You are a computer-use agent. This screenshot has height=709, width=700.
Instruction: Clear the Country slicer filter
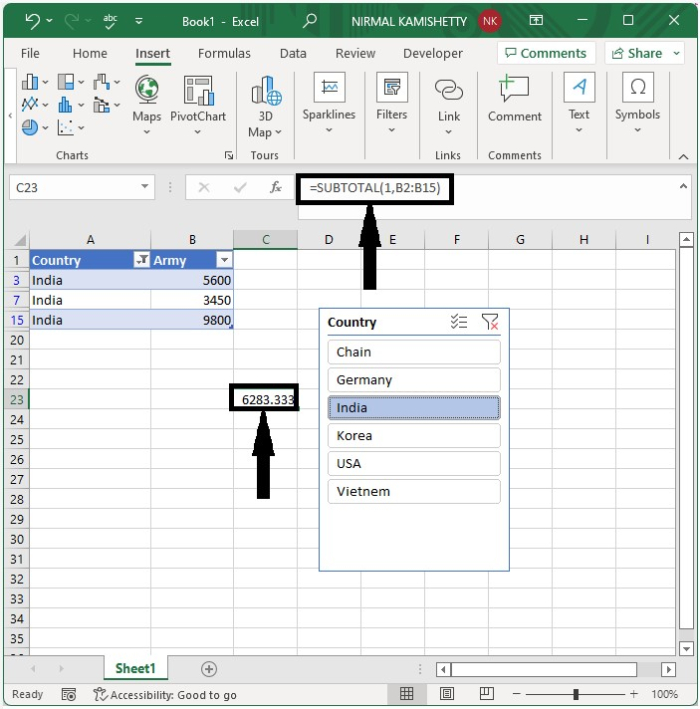pyautogui.click(x=490, y=322)
